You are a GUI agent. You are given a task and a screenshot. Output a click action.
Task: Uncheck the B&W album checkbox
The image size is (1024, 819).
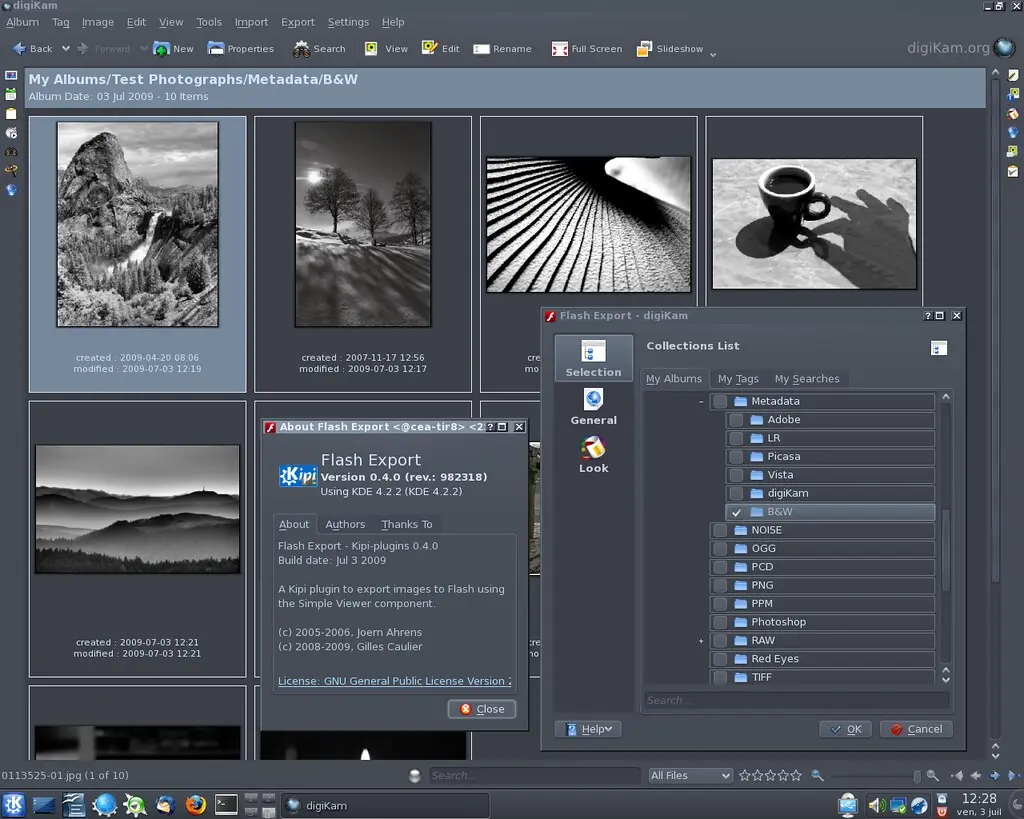point(736,512)
